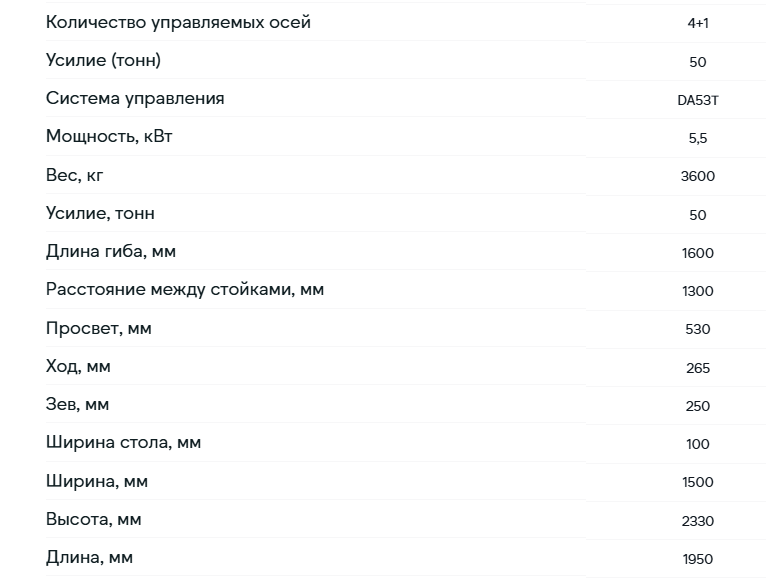The image size is (766, 585).
Task: Click the 'Ширина стола, мм' label
Action: pyautogui.click(x=124, y=442)
